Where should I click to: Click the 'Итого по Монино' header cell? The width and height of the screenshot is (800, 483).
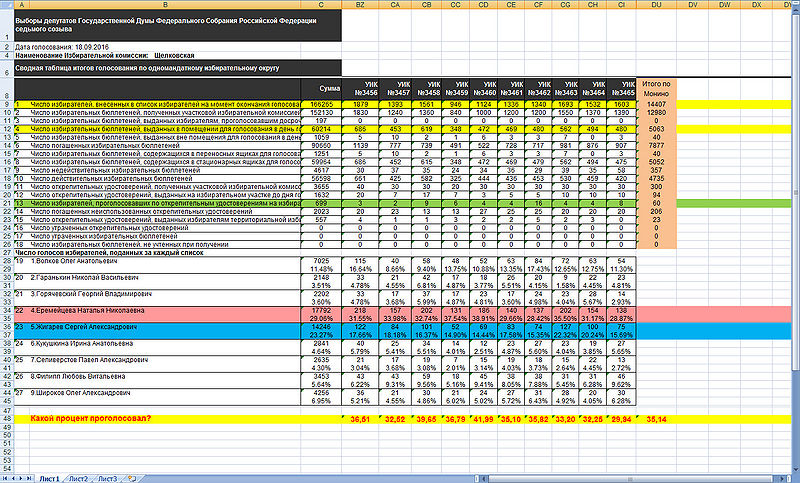[656, 88]
